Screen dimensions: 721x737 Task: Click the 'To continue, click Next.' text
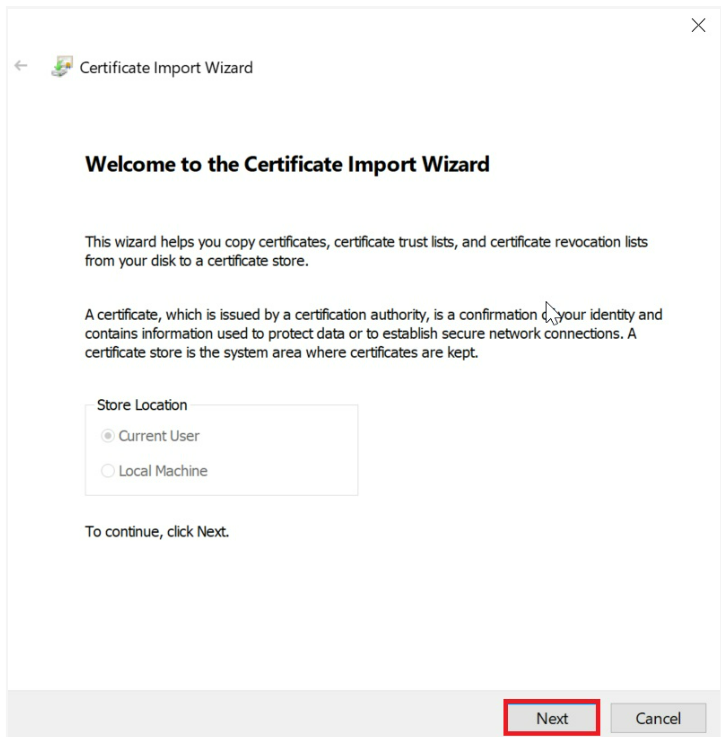pyautogui.click(x=157, y=532)
